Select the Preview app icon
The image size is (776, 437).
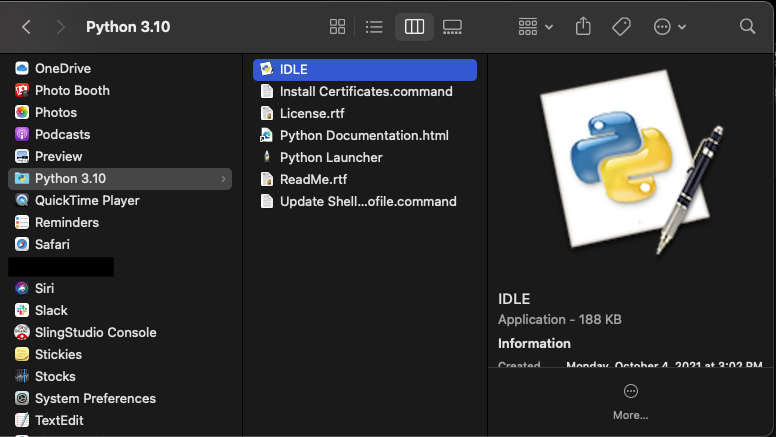22,156
